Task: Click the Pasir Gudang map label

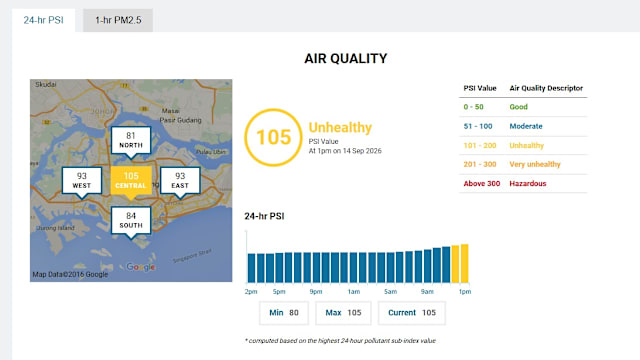Action: point(180,120)
